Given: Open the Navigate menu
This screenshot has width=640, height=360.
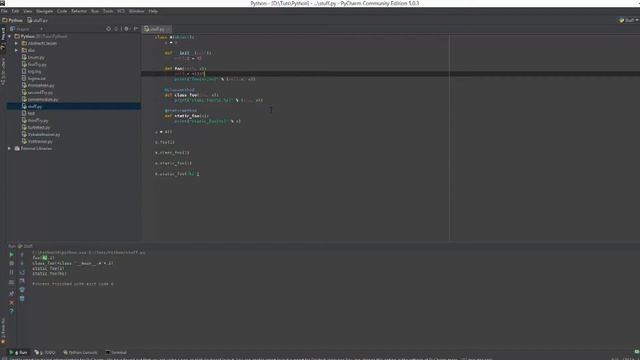Looking at the screenshot, I should tap(44, 11).
